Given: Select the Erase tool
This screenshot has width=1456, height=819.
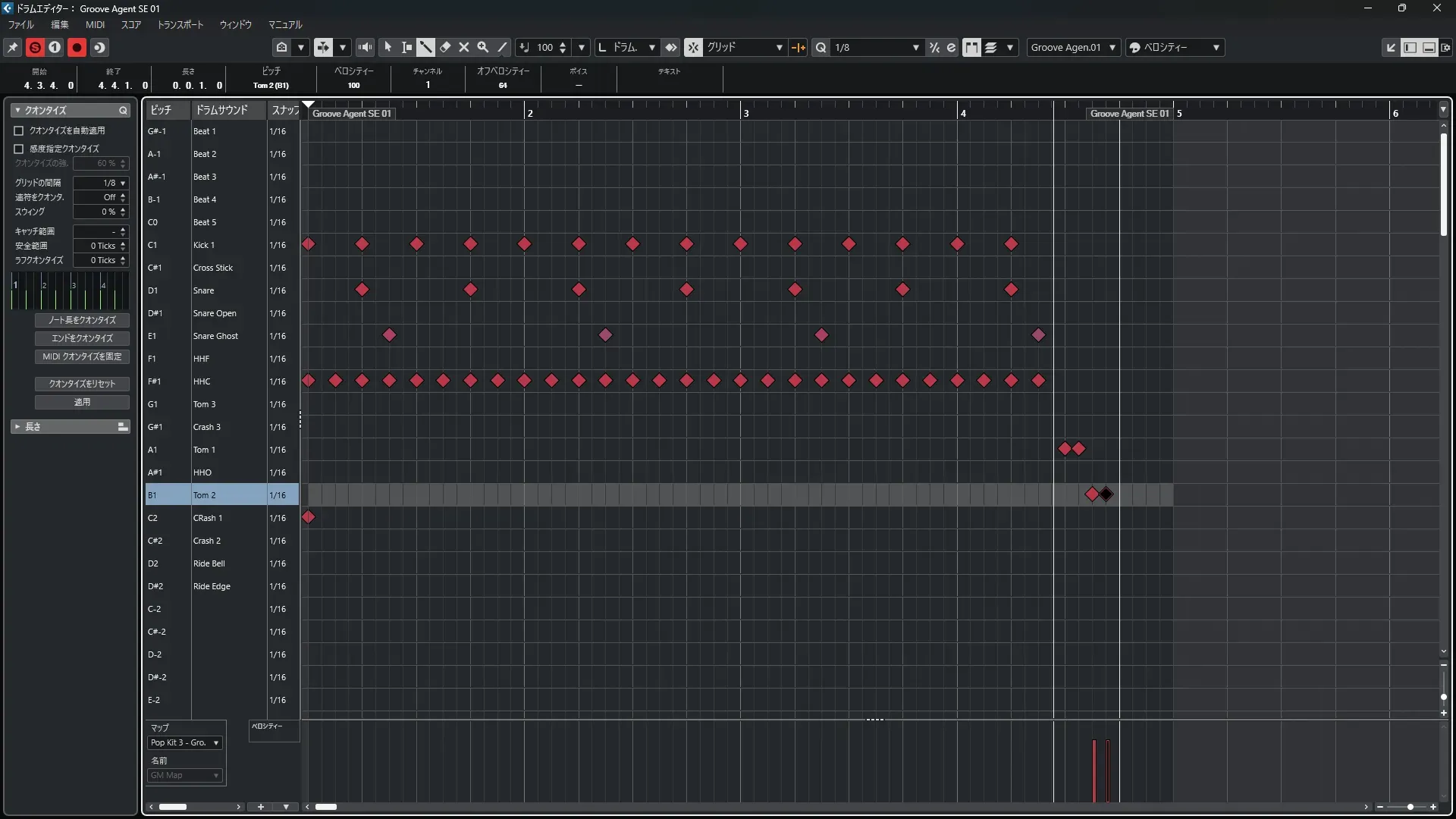Looking at the screenshot, I should pyautogui.click(x=445, y=47).
